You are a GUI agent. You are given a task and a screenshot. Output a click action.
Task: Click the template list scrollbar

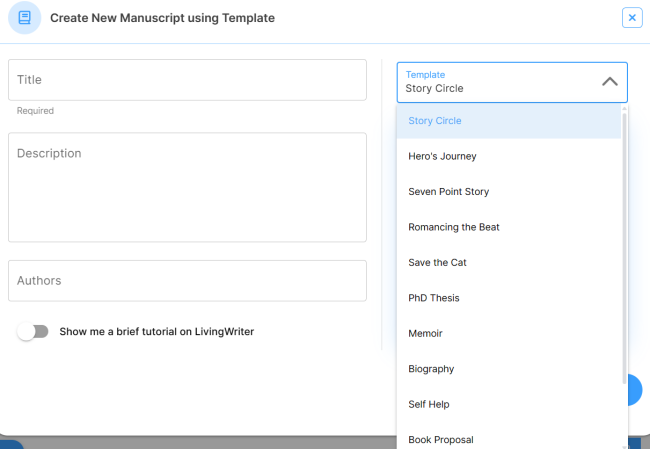[625, 240]
